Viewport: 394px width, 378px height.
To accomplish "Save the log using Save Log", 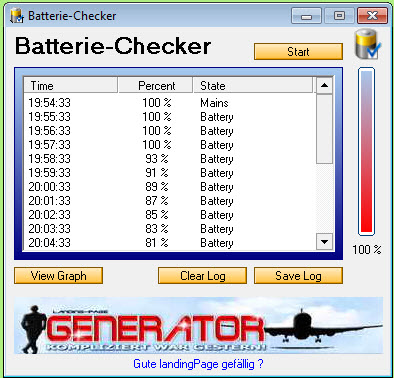I will pos(298,276).
